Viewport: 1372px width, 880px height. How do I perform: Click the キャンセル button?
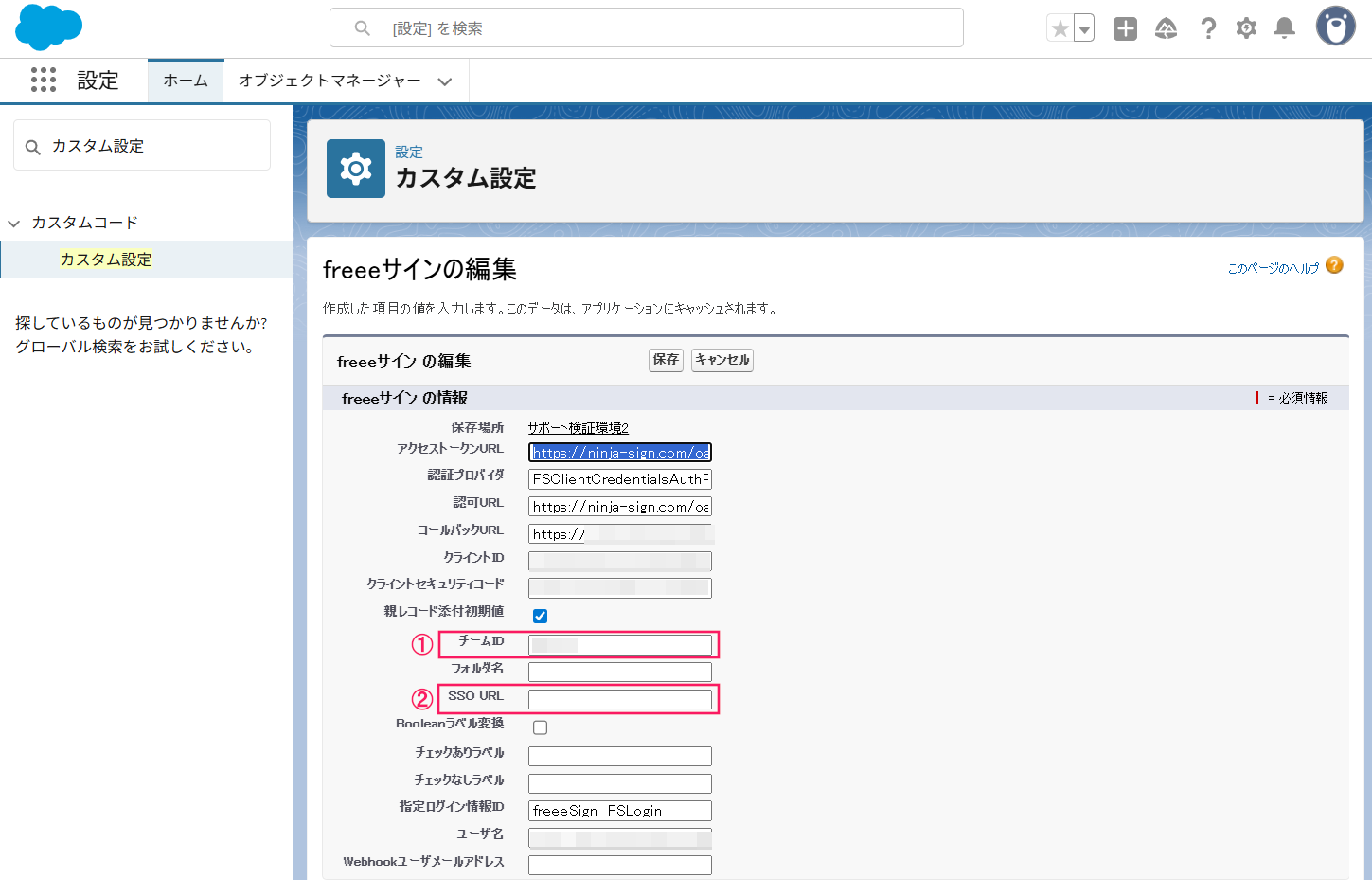[x=722, y=360]
